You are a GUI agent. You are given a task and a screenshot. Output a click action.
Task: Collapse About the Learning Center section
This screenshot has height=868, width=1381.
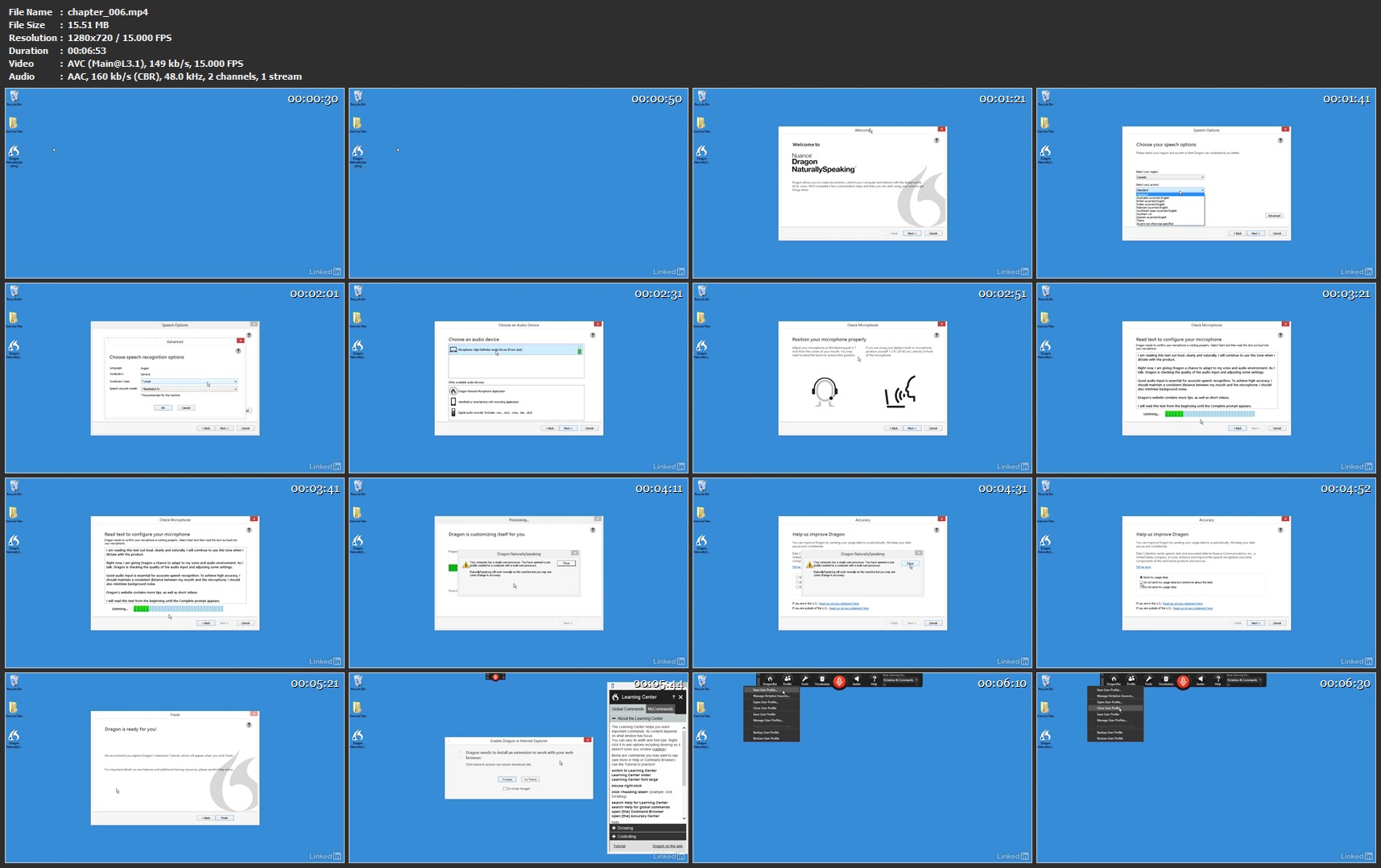(x=649, y=718)
